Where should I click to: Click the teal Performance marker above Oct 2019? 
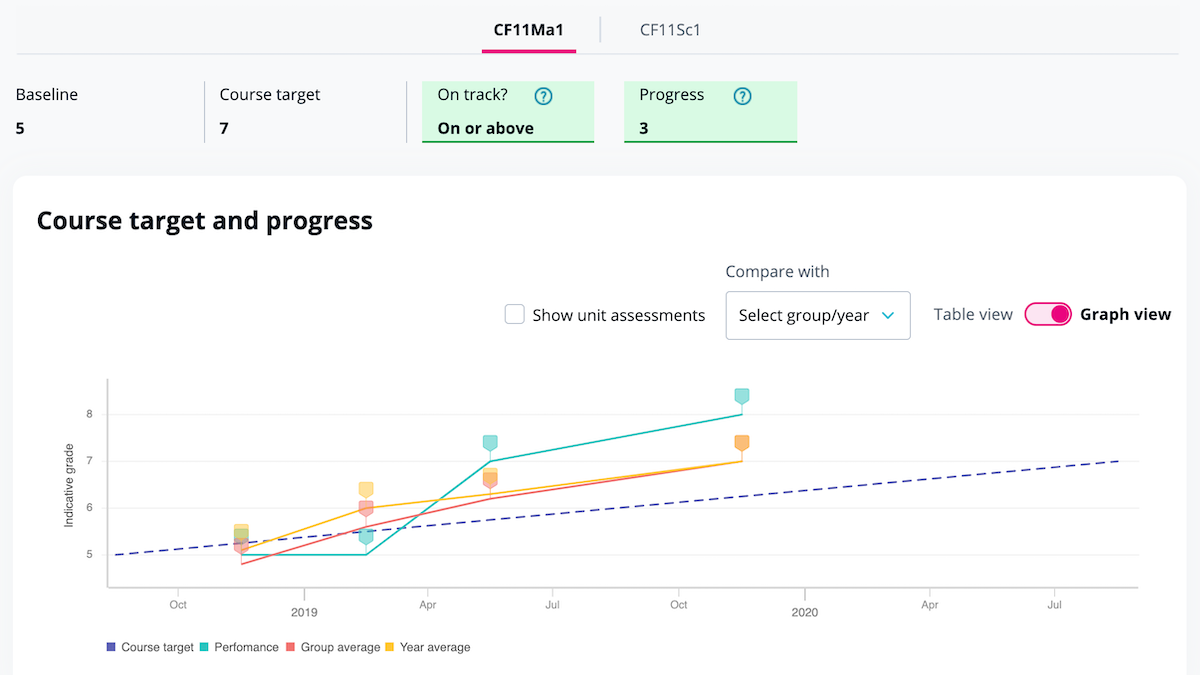point(741,395)
